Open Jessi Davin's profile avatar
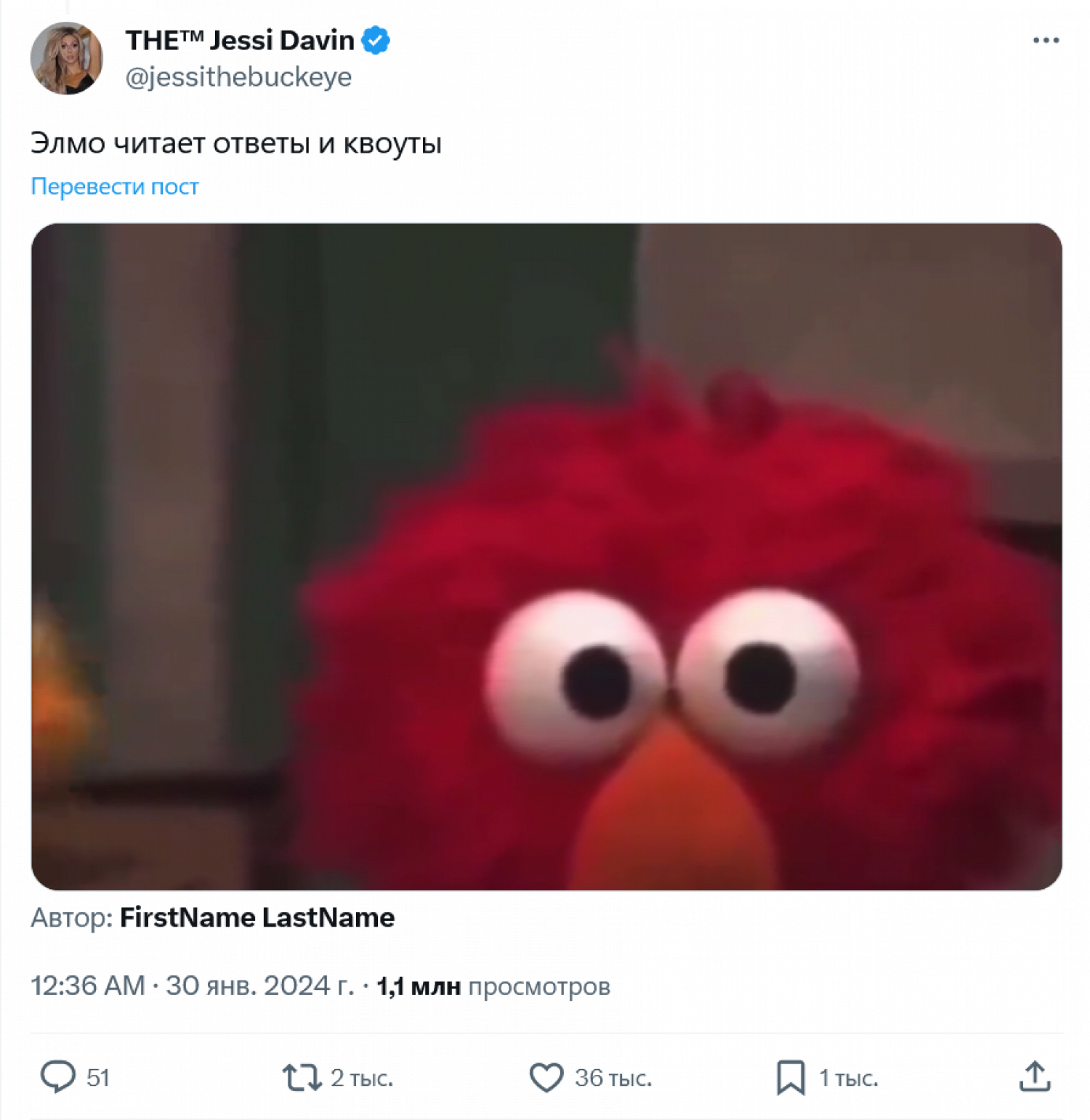This screenshot has width=1090, height=1120. pyautogui.click(x=67, y=58)
